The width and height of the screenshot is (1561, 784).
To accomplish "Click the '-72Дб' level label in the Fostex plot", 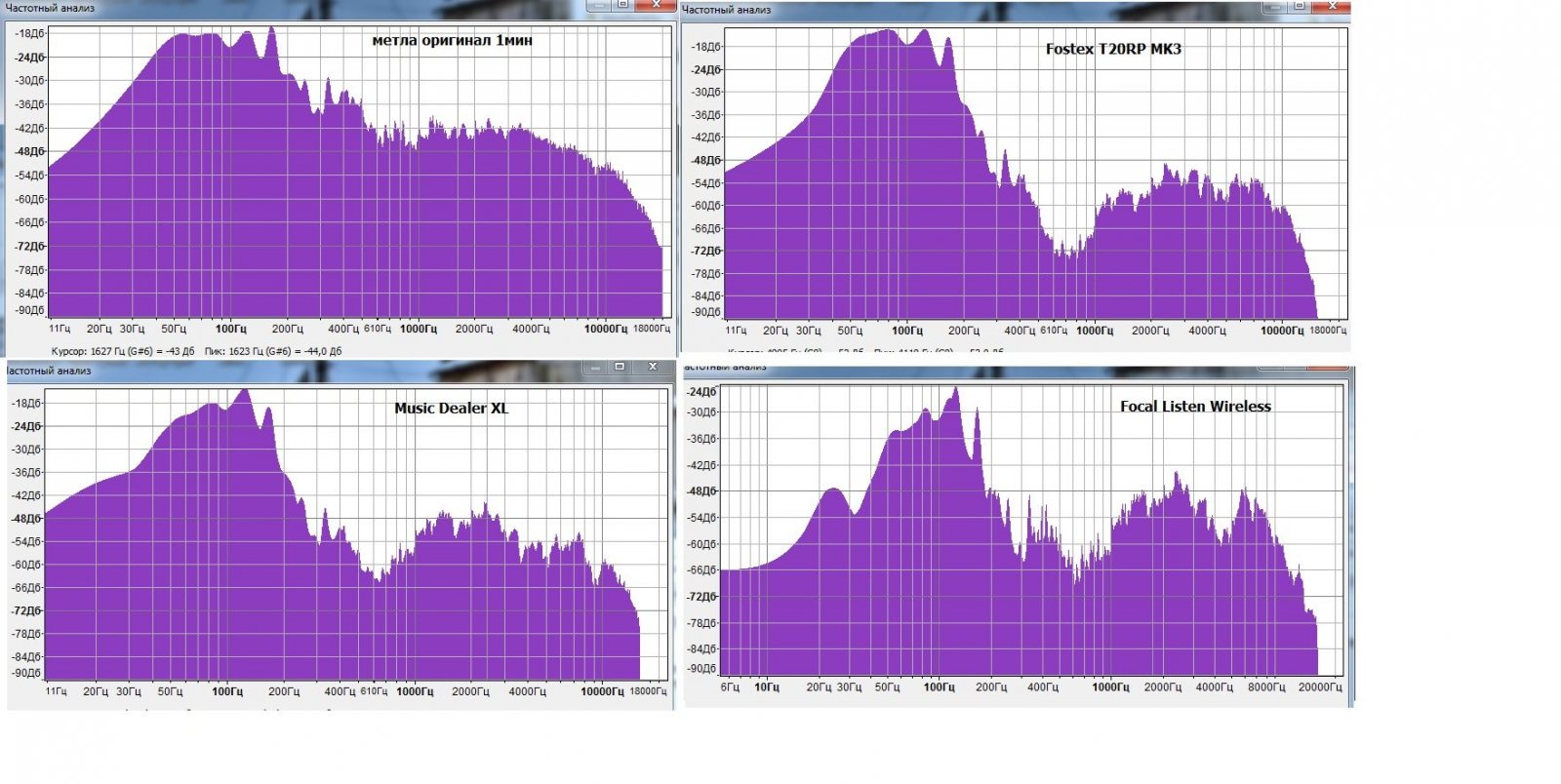I will (706, 251).
